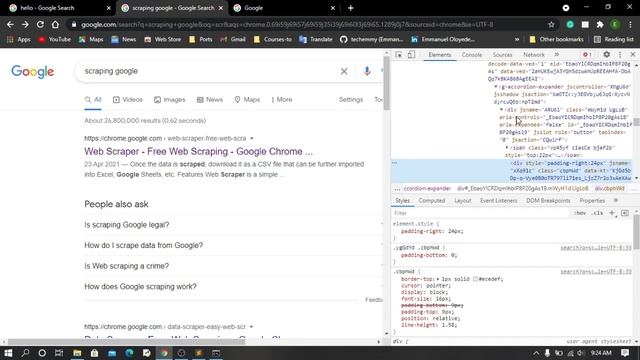Image resolution: width=640 pixels, height=360 pixels.
Task: Open the YouTube bookmark
Action: (x=54, y=40)
